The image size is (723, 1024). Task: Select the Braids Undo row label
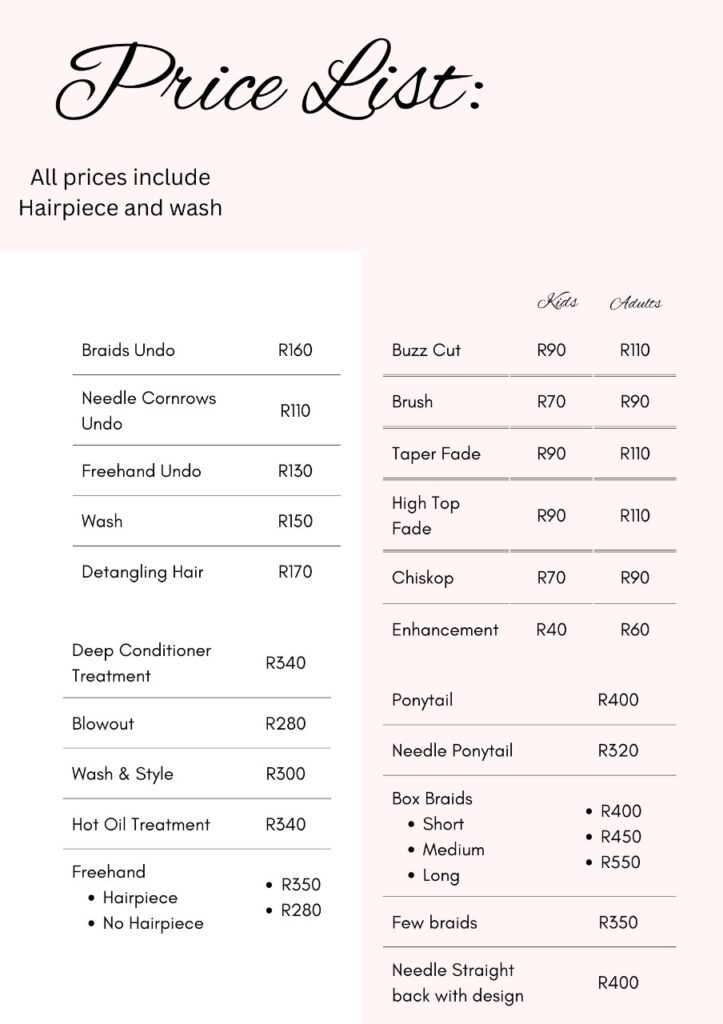(x=128, y=350)
